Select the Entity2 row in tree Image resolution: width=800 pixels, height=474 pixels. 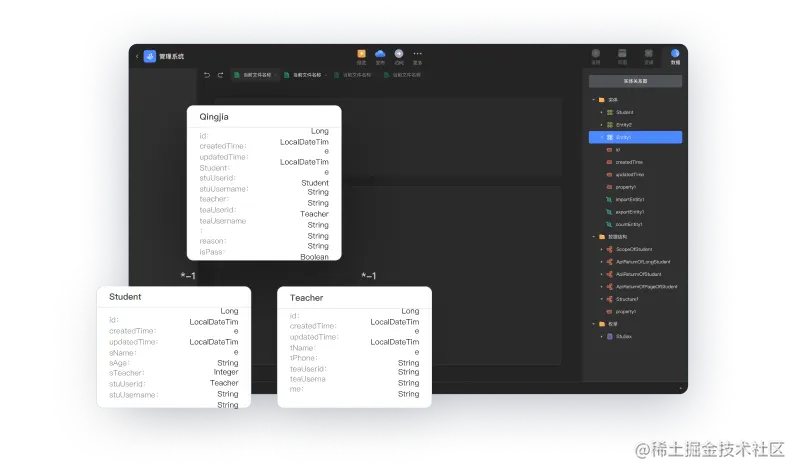635,125
